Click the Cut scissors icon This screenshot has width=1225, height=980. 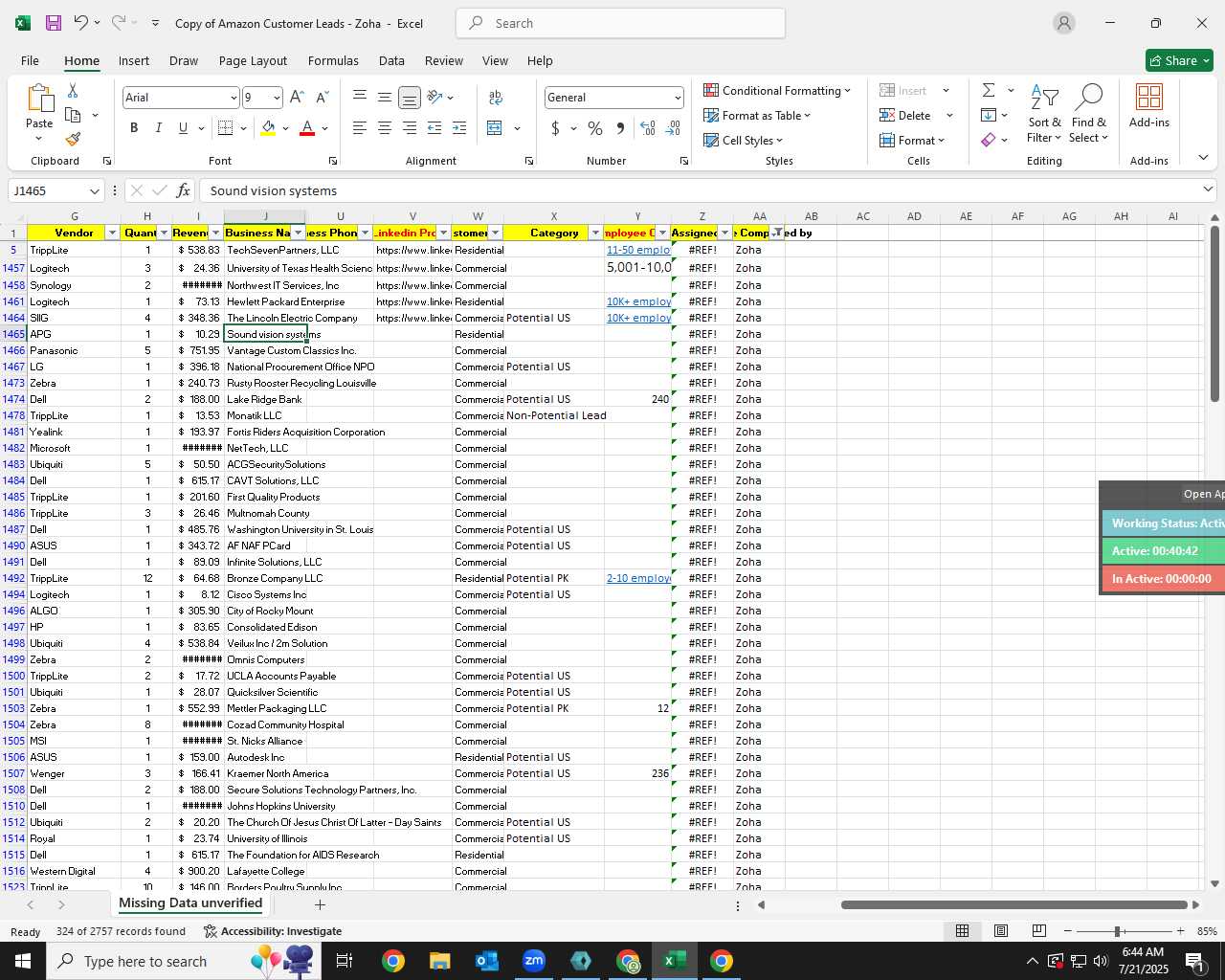coord(73,90)
